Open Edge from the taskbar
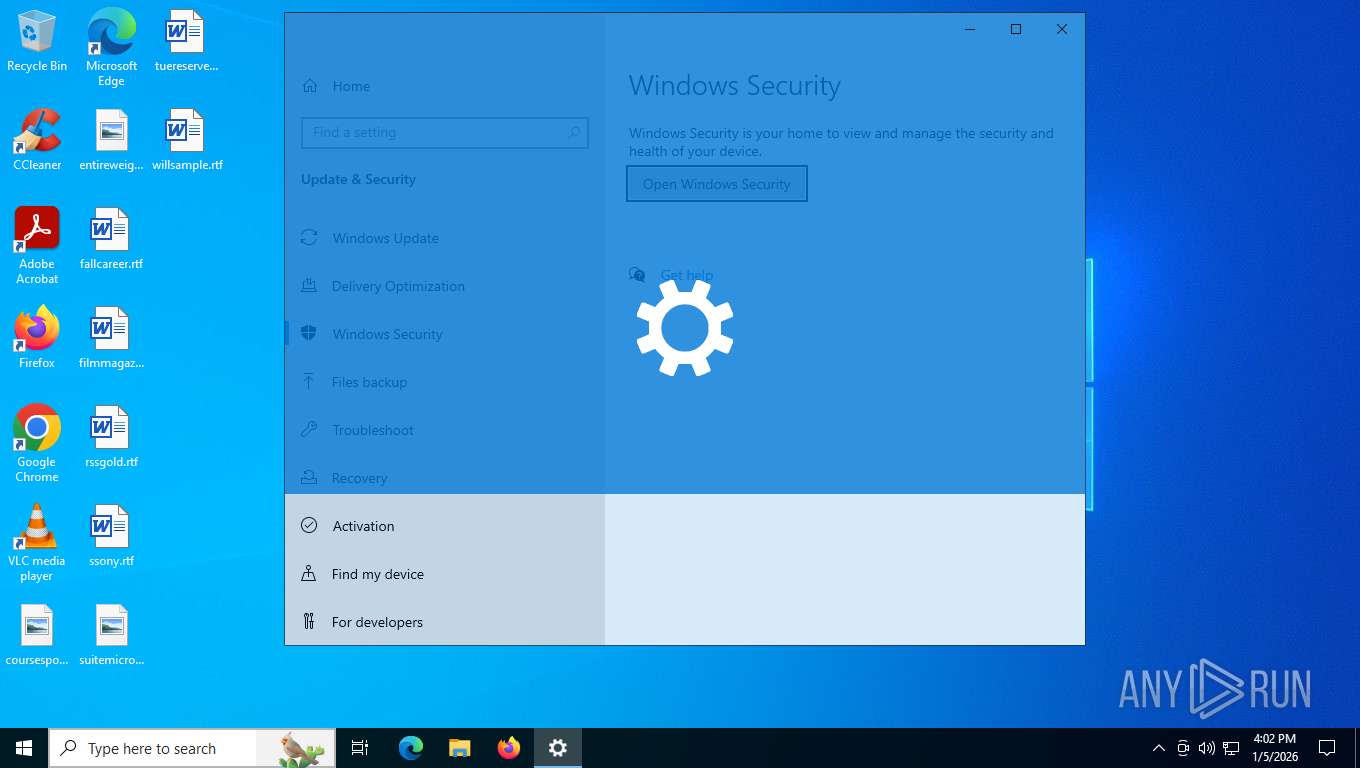1360x768 pixels. (x=411, y=748)
